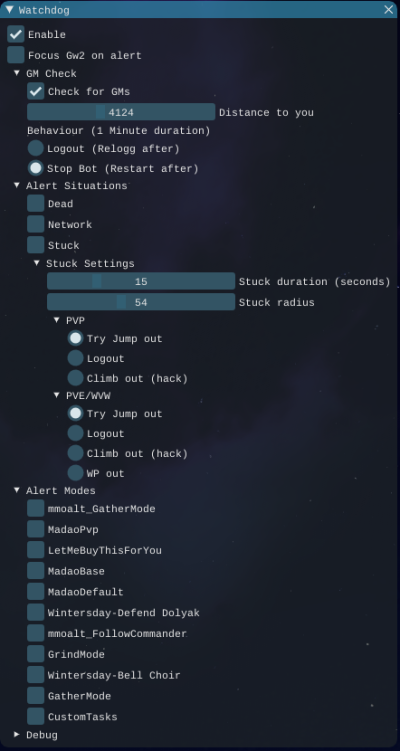400x751 pixels.
Task: Collapse the Watchdog window using title triangle
Action: tap(9, 10)
